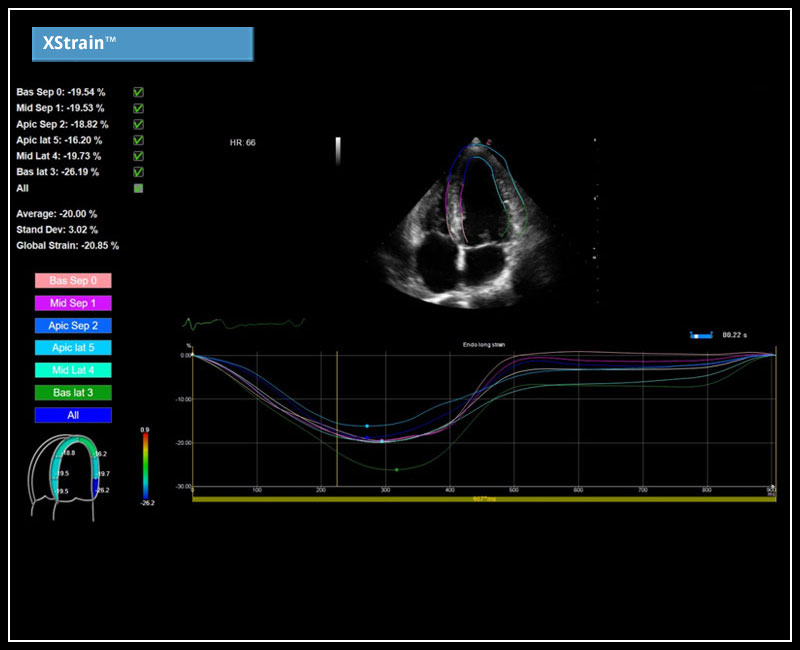Click the Mid Lat 4 segment button

pyautogui.click(x=73, y=370)
